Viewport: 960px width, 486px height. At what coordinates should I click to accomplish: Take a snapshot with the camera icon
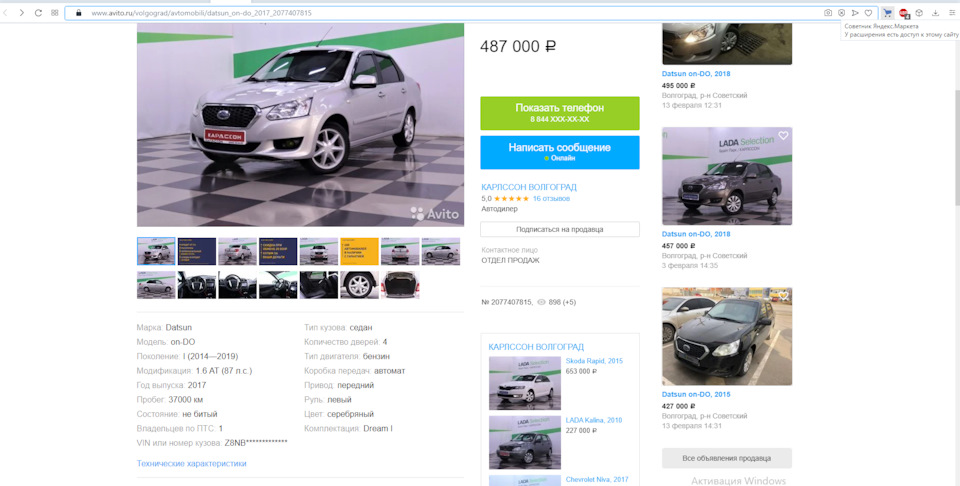coord(828,12)
